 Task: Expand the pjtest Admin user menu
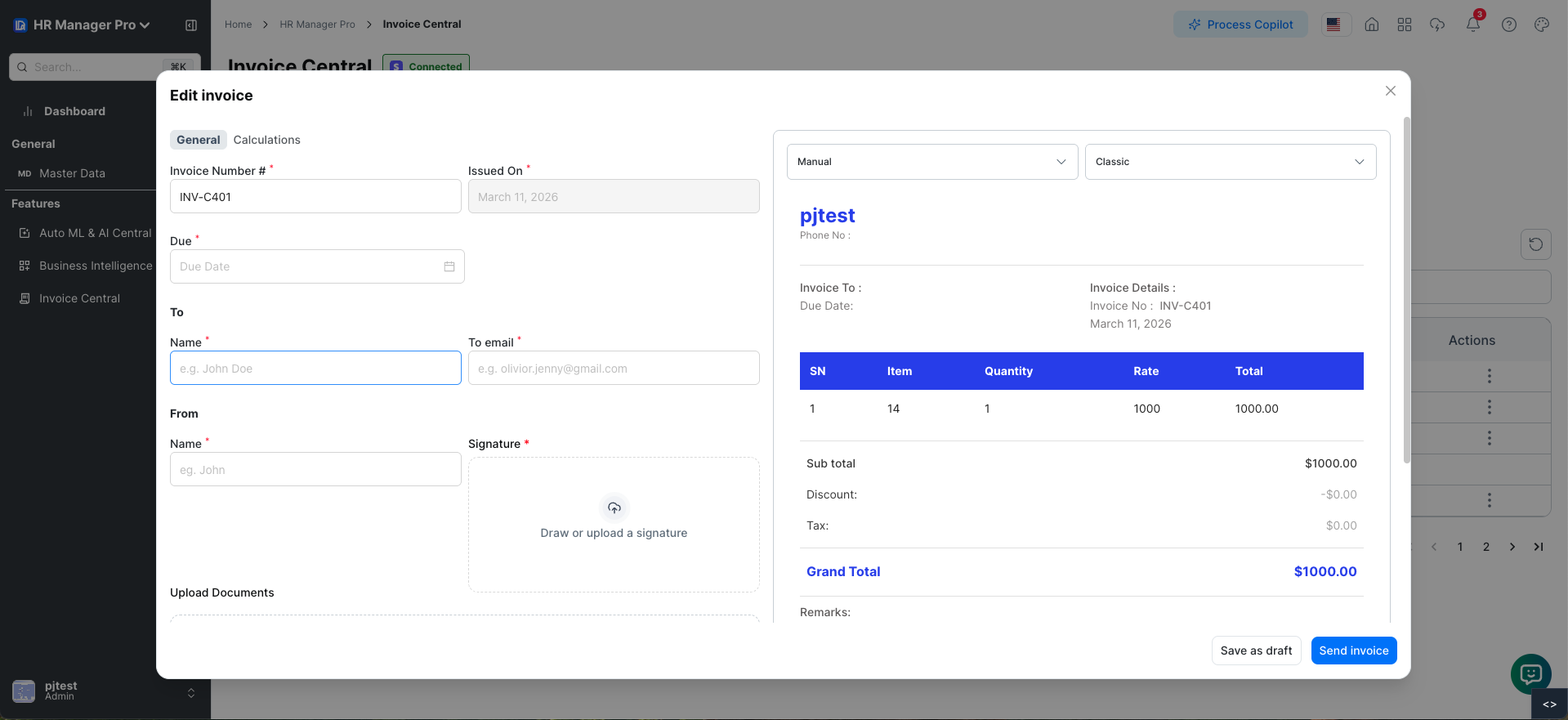click(x=105, y=691)
